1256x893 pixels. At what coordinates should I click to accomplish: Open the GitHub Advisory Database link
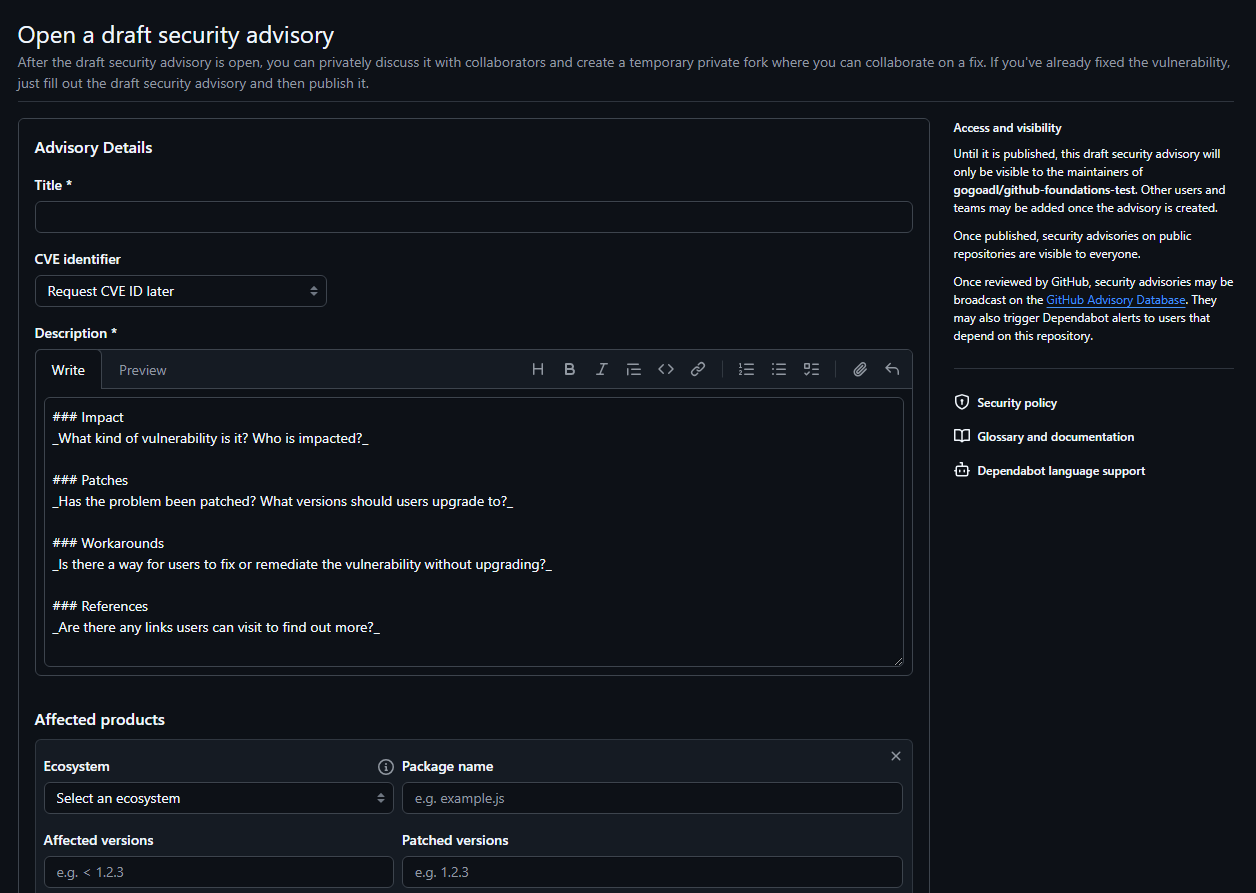1116,300
